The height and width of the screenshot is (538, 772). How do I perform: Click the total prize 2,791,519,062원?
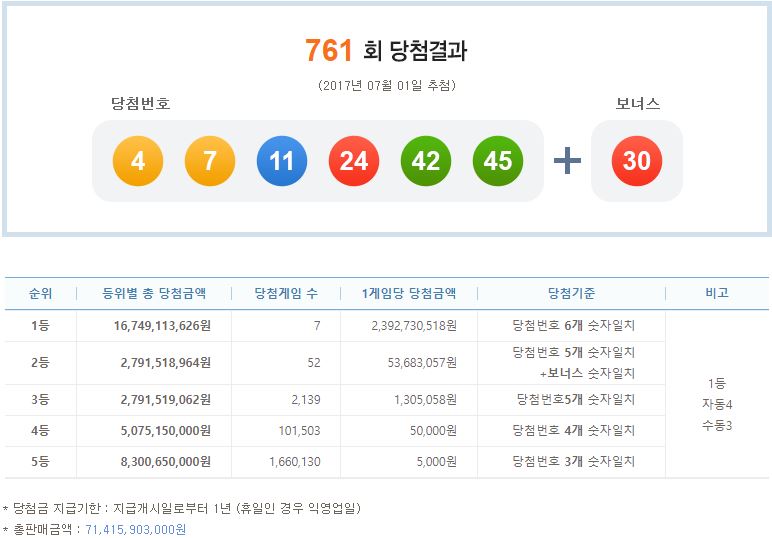pyautogui.click(x=166, y=400)
